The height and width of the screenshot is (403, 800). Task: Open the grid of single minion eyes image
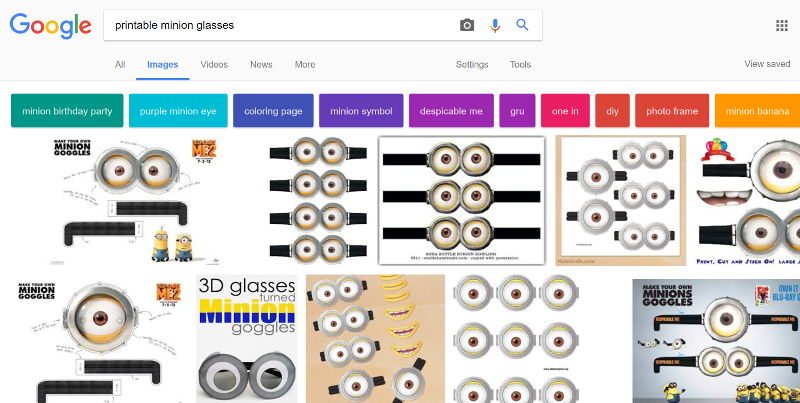coord(516,339)
